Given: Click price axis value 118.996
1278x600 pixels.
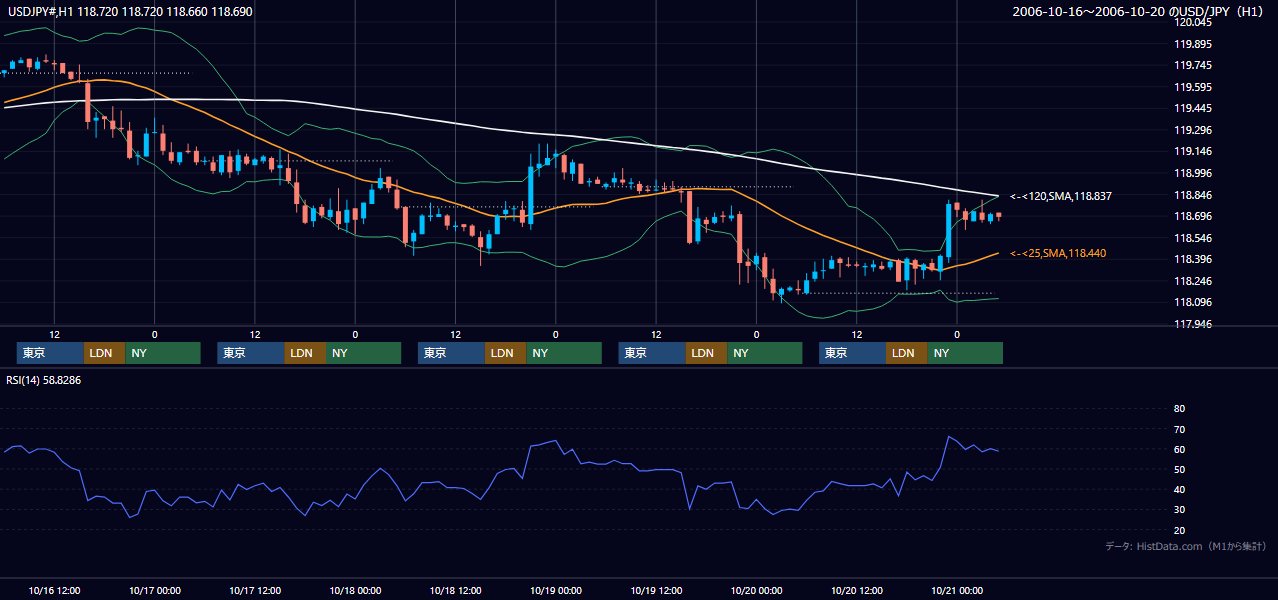Looking at the screenshot, I should point(1194,173).
